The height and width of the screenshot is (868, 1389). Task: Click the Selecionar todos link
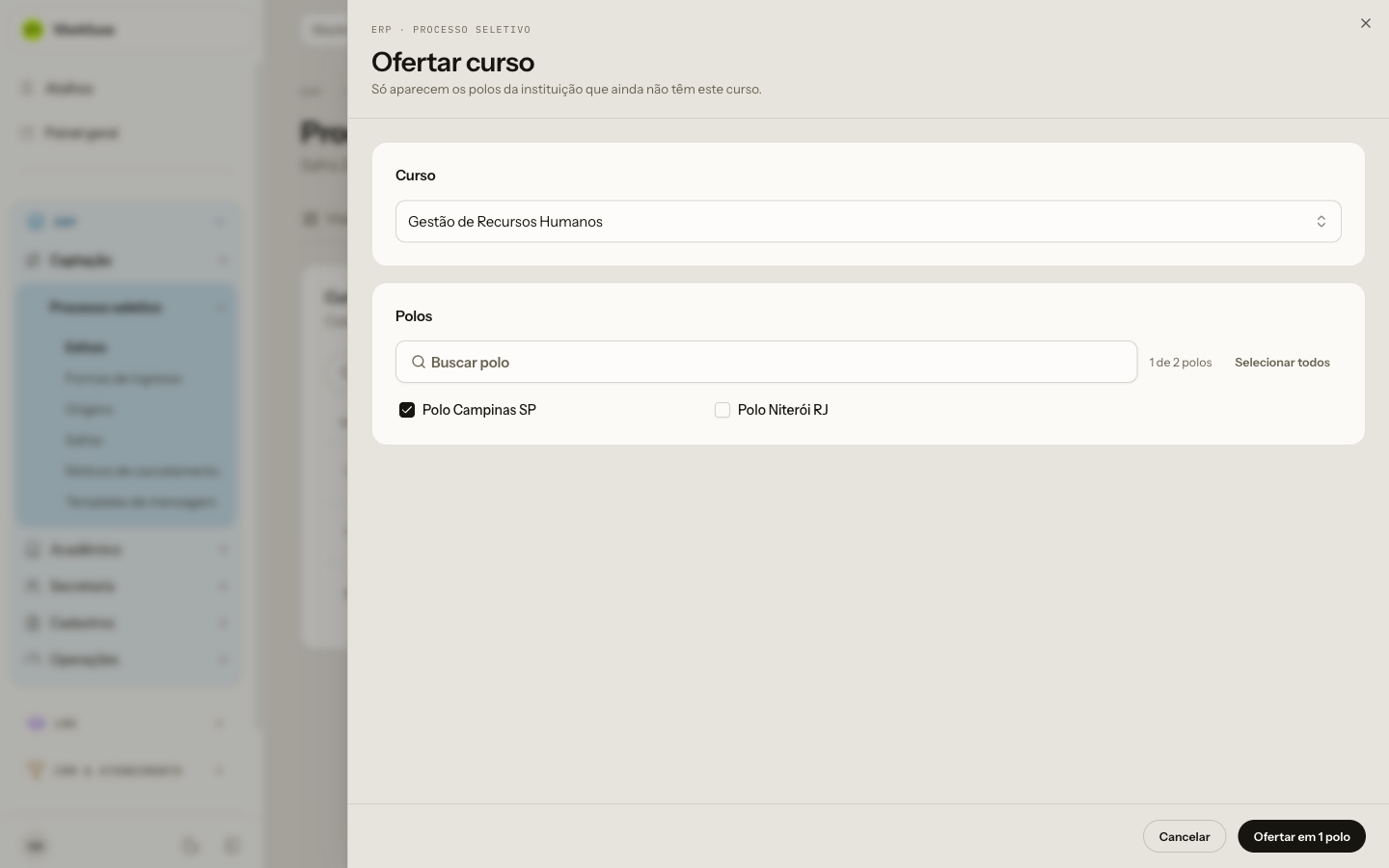click(1282, 363)
